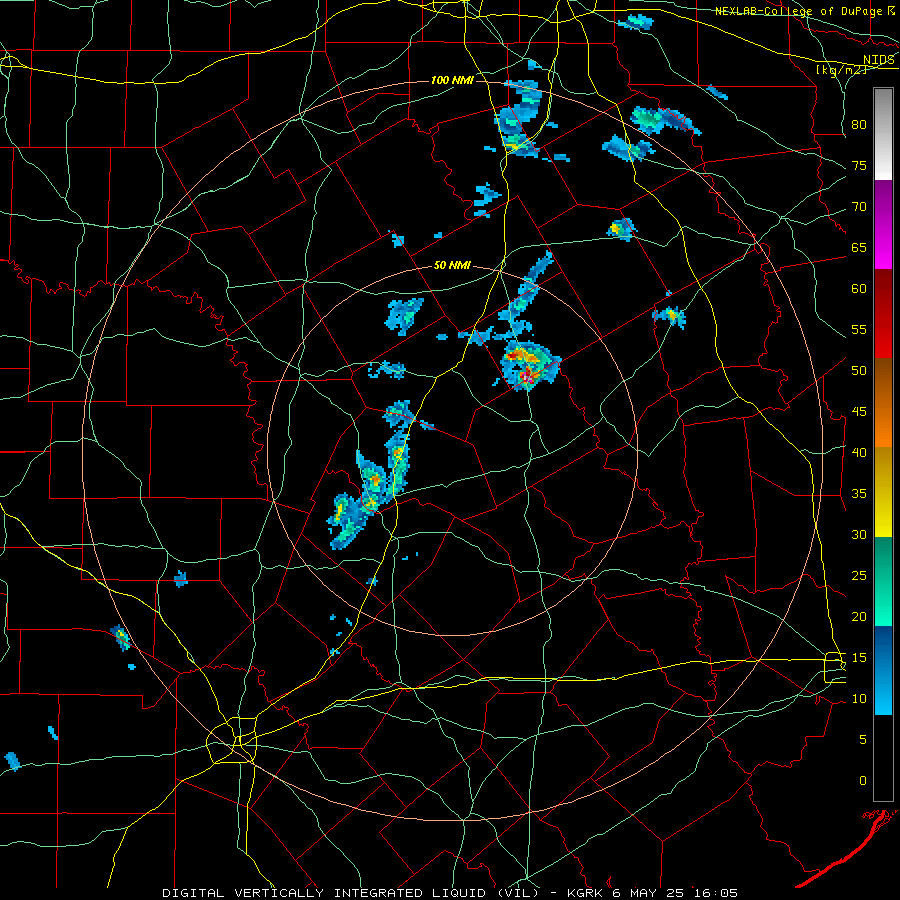Click the [kg/m2] units label

[x=841, y=70]
